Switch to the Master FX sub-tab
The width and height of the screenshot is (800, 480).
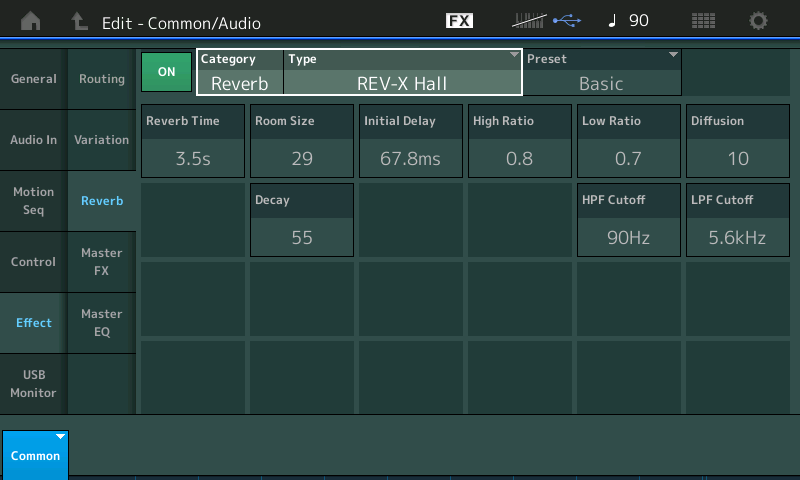(102, 262)
